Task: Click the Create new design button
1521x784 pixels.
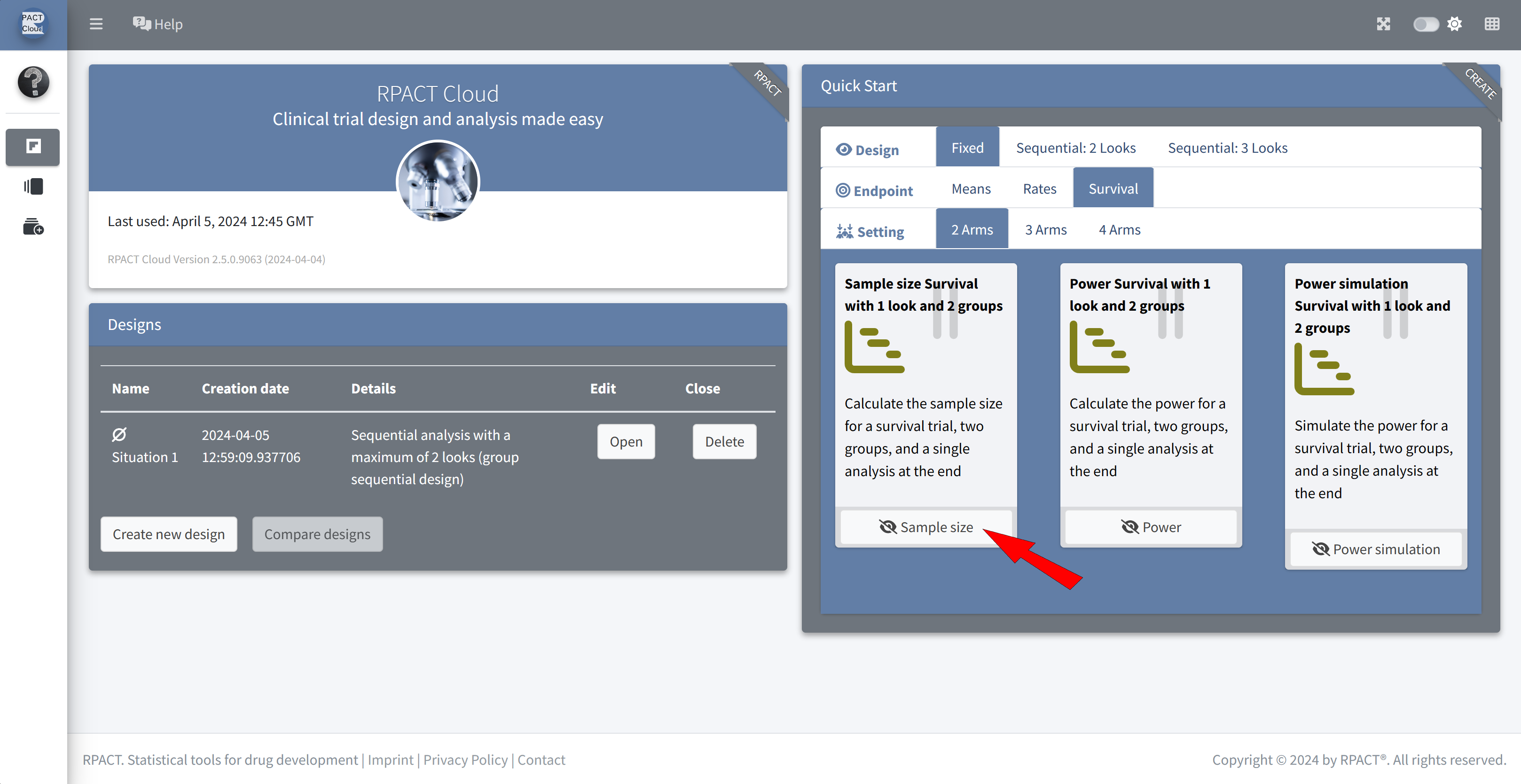Action: (x=169, y=534)
